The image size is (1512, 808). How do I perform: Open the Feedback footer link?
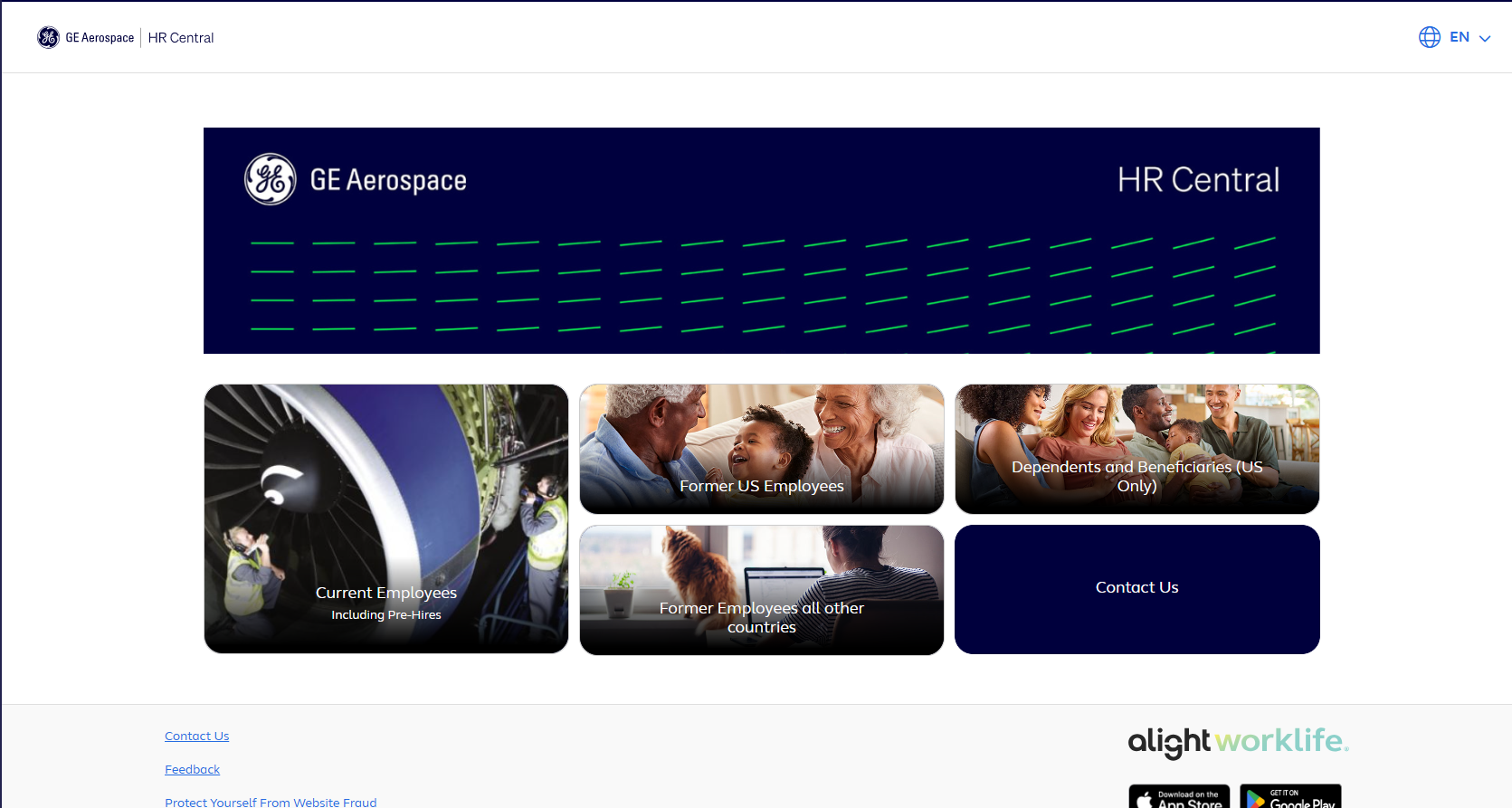pyautogui.click(x=192, y=770)
